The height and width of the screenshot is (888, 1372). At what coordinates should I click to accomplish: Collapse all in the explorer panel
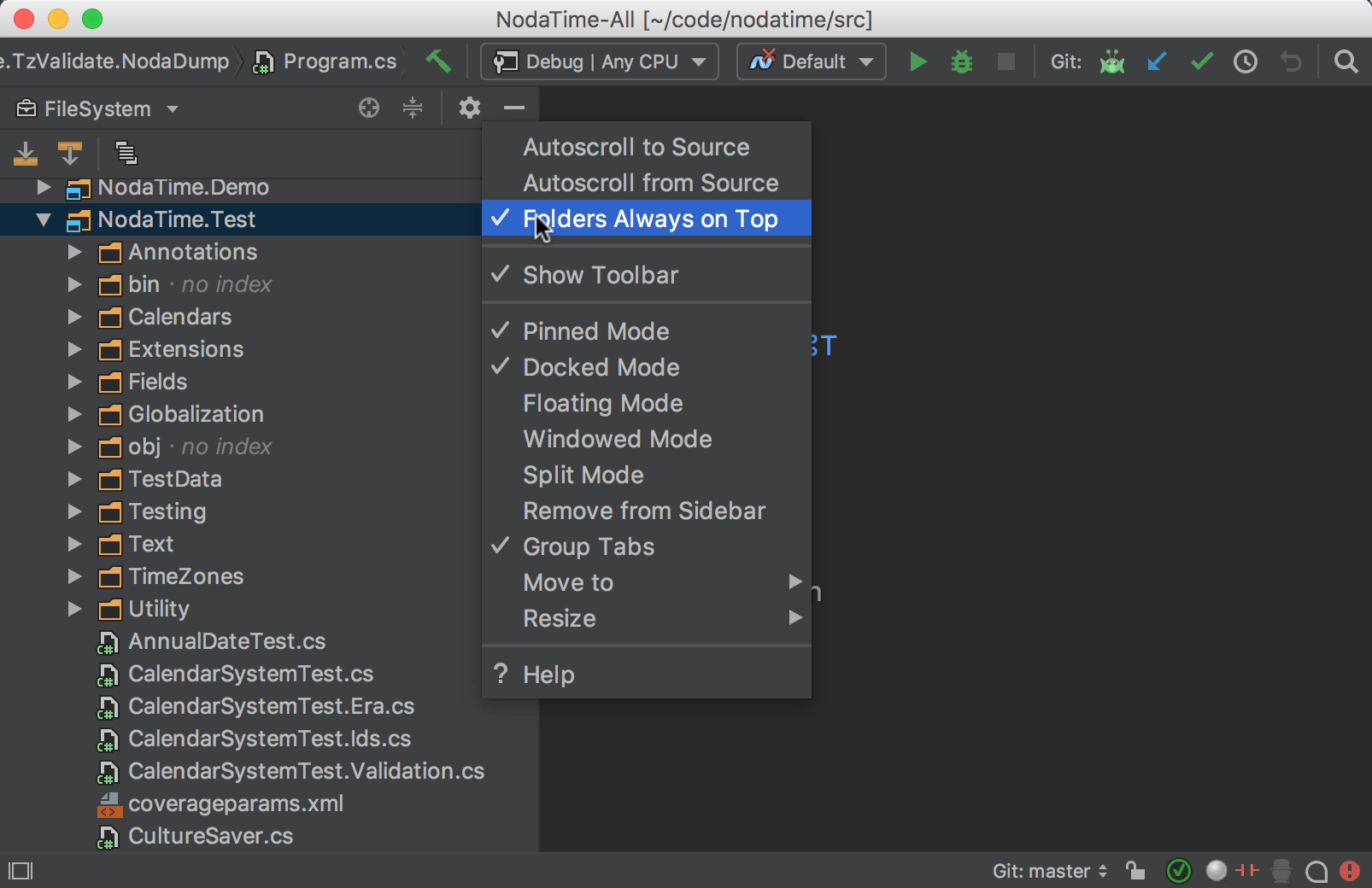point(413,108)
